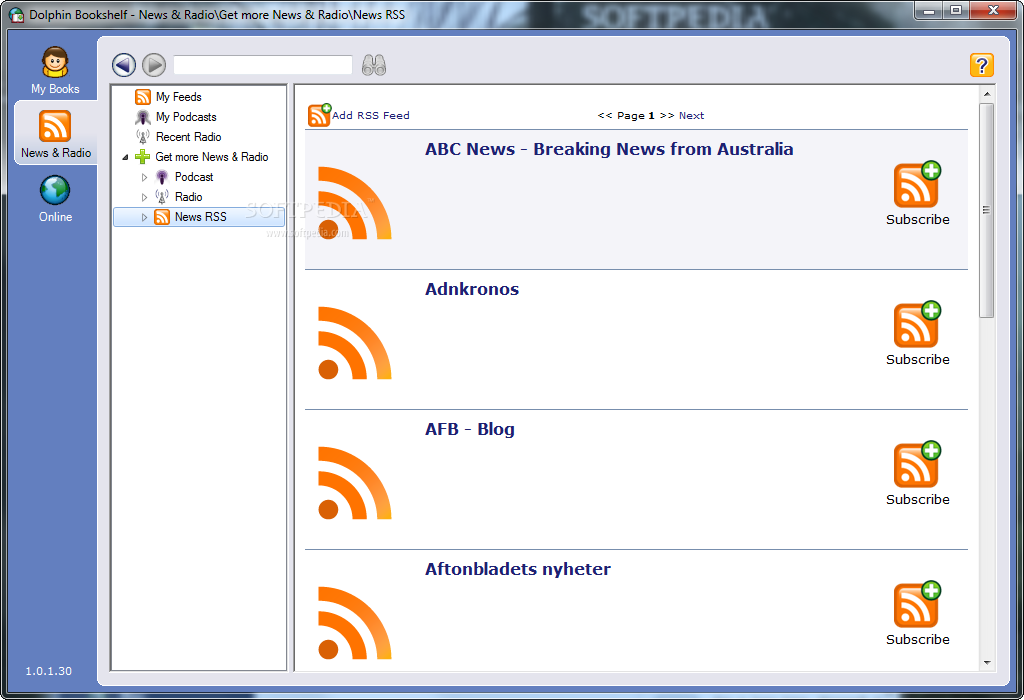Collapse the Get more News & Radio node
1024x700 pixels.
125,157
